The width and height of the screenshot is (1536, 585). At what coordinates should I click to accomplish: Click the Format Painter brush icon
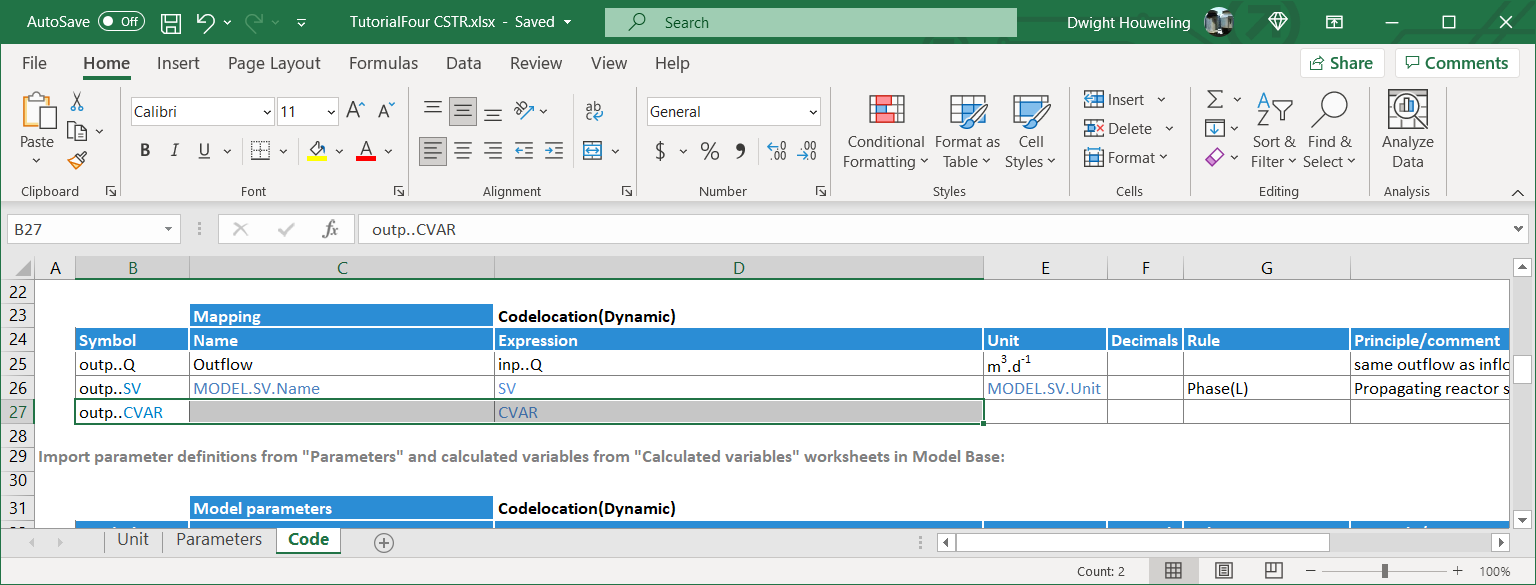tap(77, 160)
